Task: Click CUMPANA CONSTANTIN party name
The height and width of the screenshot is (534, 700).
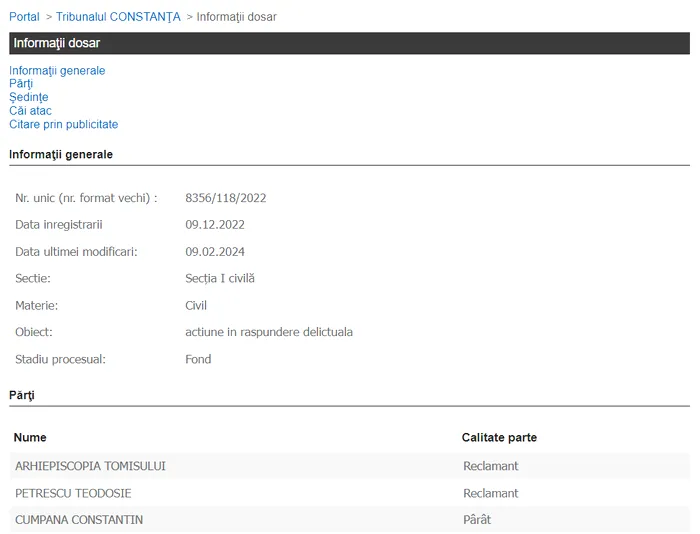Action: (x=79, y=520)
